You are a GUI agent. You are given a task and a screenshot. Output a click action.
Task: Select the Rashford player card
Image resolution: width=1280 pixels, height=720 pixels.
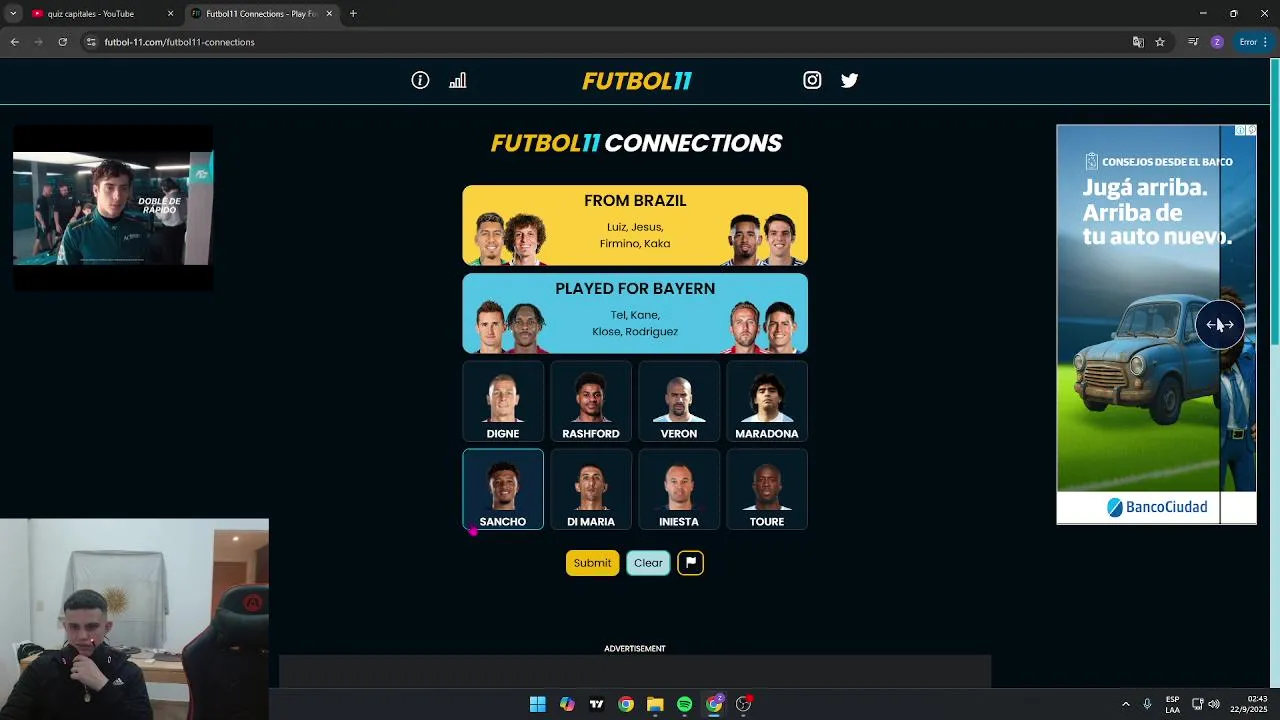pyautogui.click(x=591, y=401)
